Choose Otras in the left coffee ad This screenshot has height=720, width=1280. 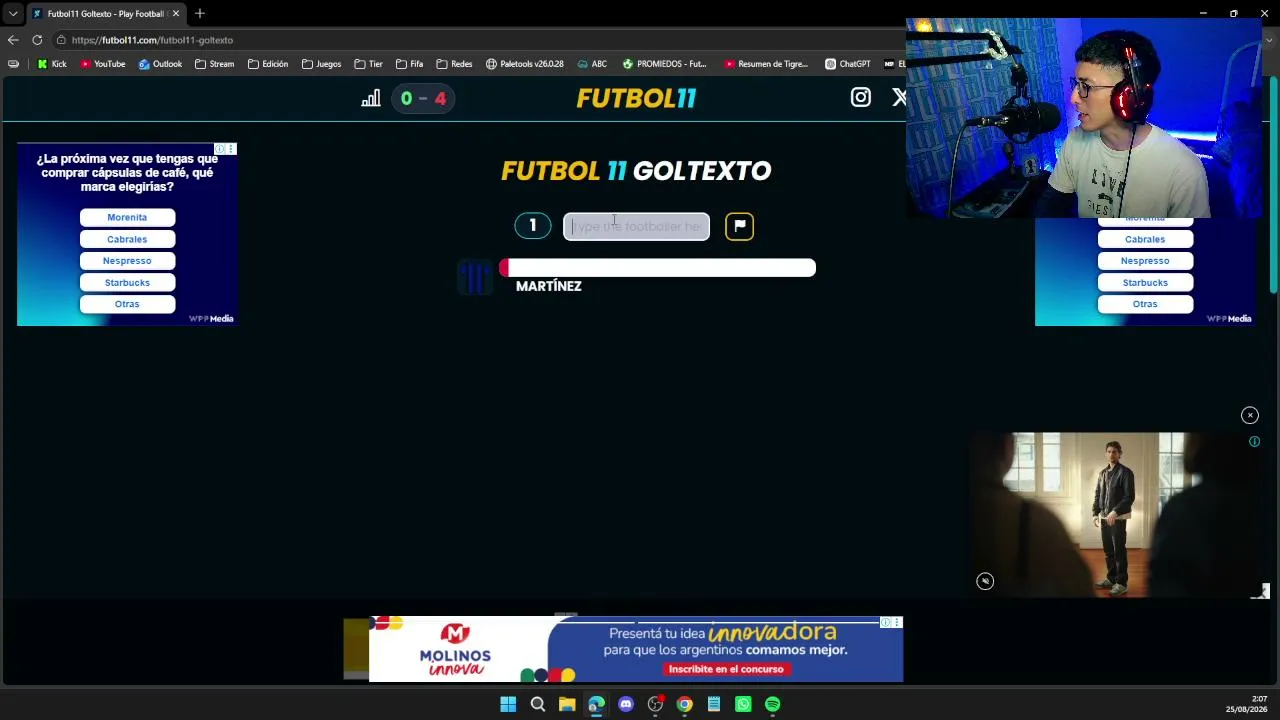click(x=127, y=304)
